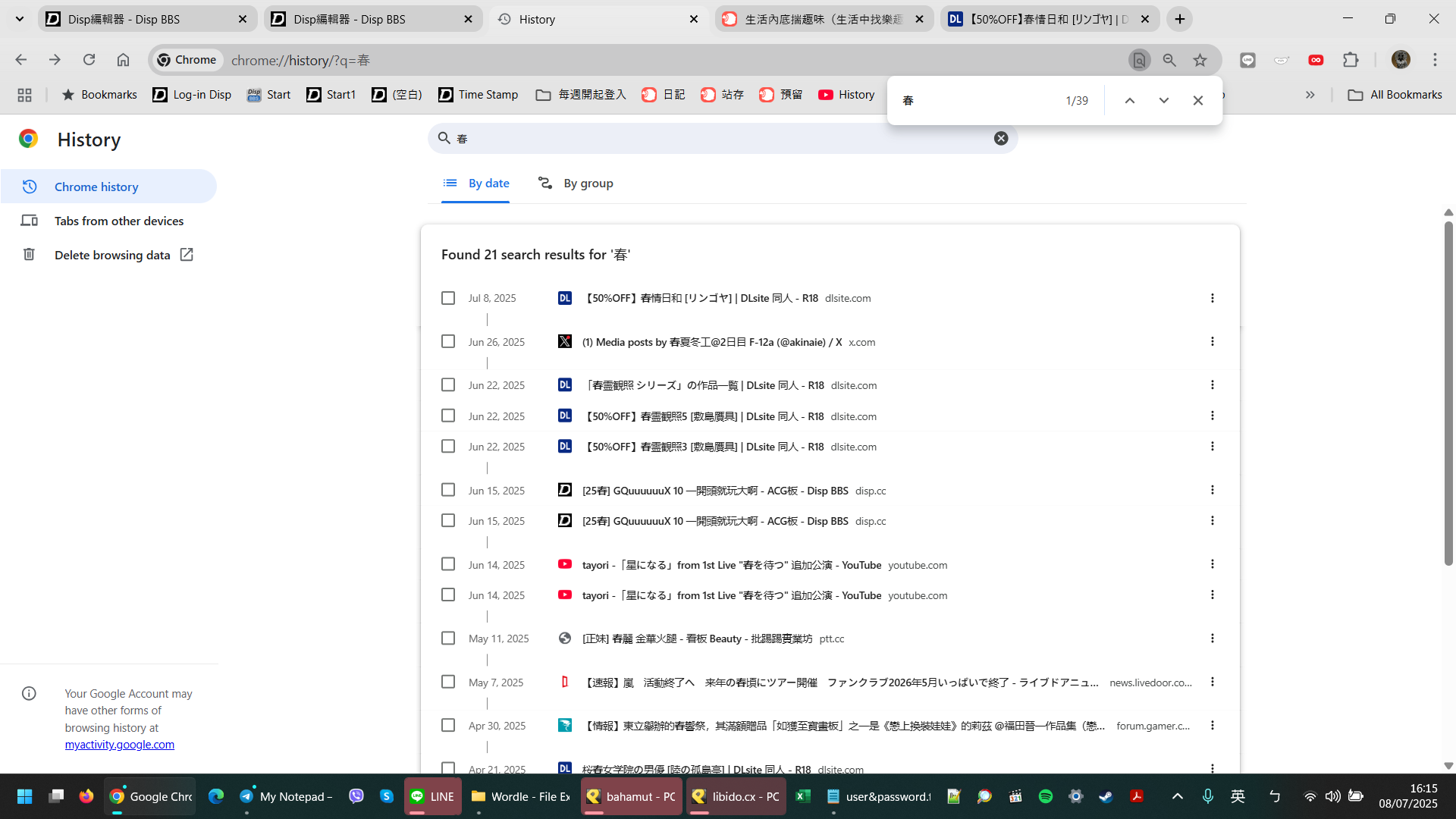Open the apps grid in bookmarks bar
The height and width of the screenshot is (819, 1456).
(x=24, y=95)
